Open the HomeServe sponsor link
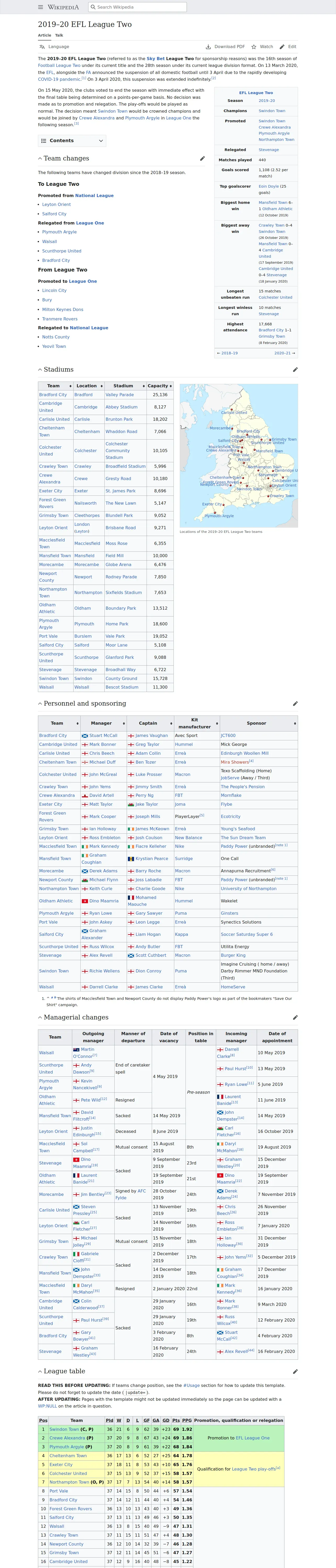 pos(233,987)
